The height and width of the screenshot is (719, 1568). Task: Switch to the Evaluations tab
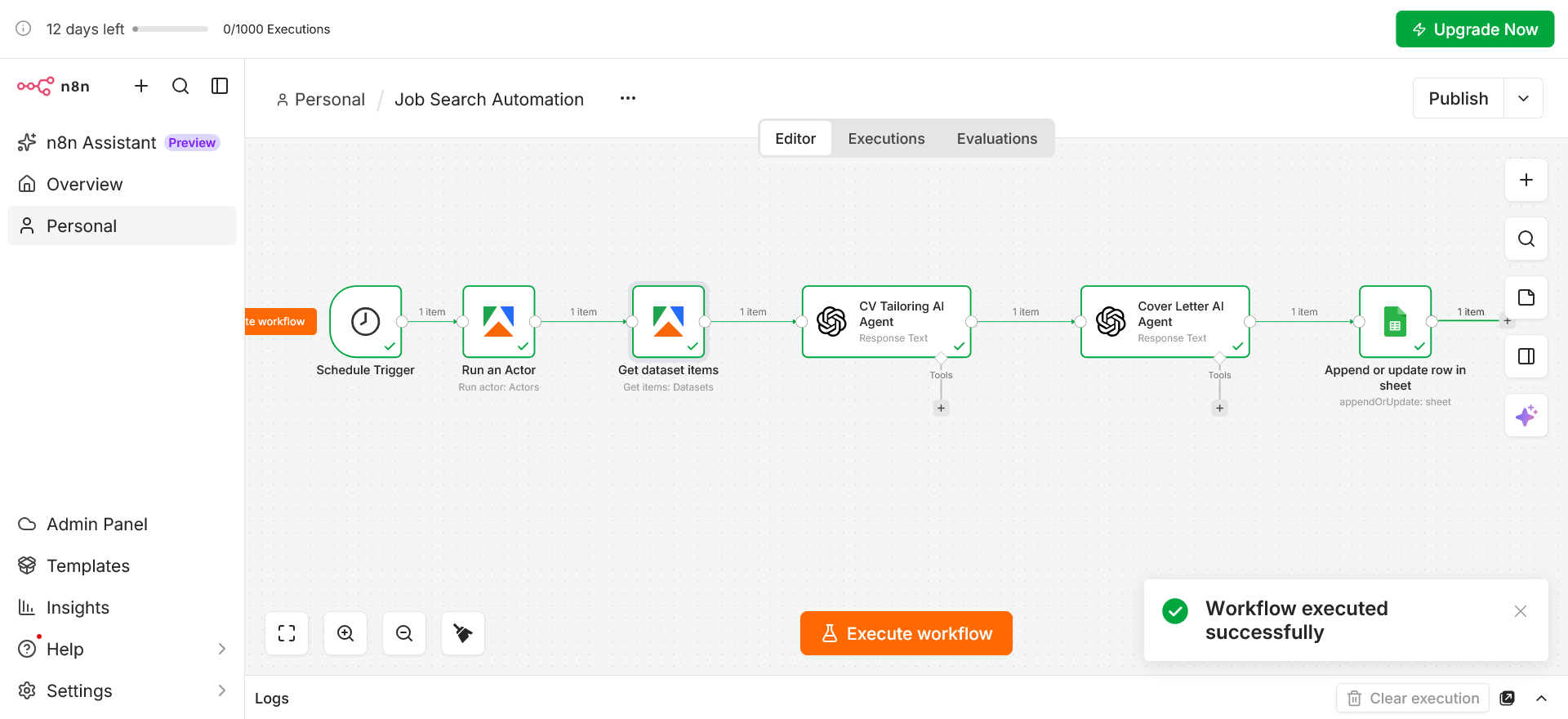coord(997,139)
